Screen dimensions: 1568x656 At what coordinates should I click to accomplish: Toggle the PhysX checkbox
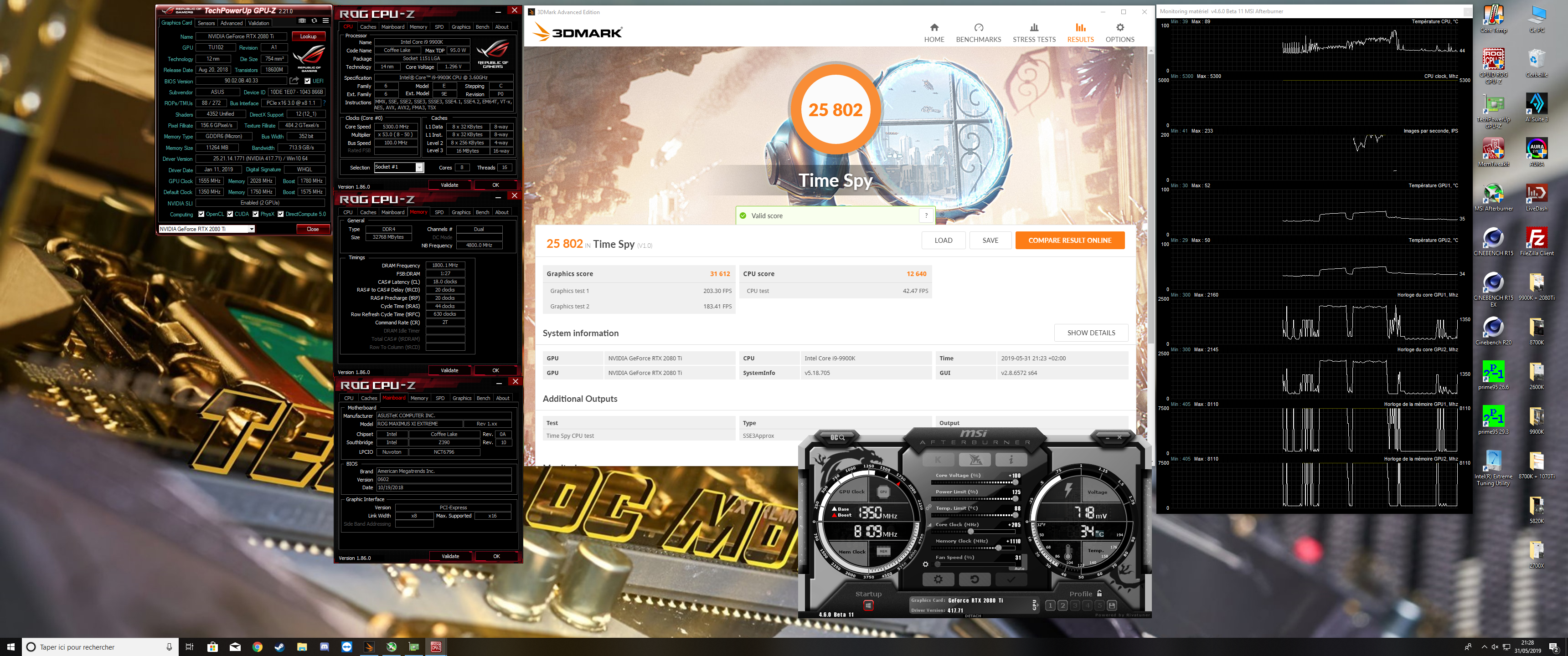coord(256,214)
